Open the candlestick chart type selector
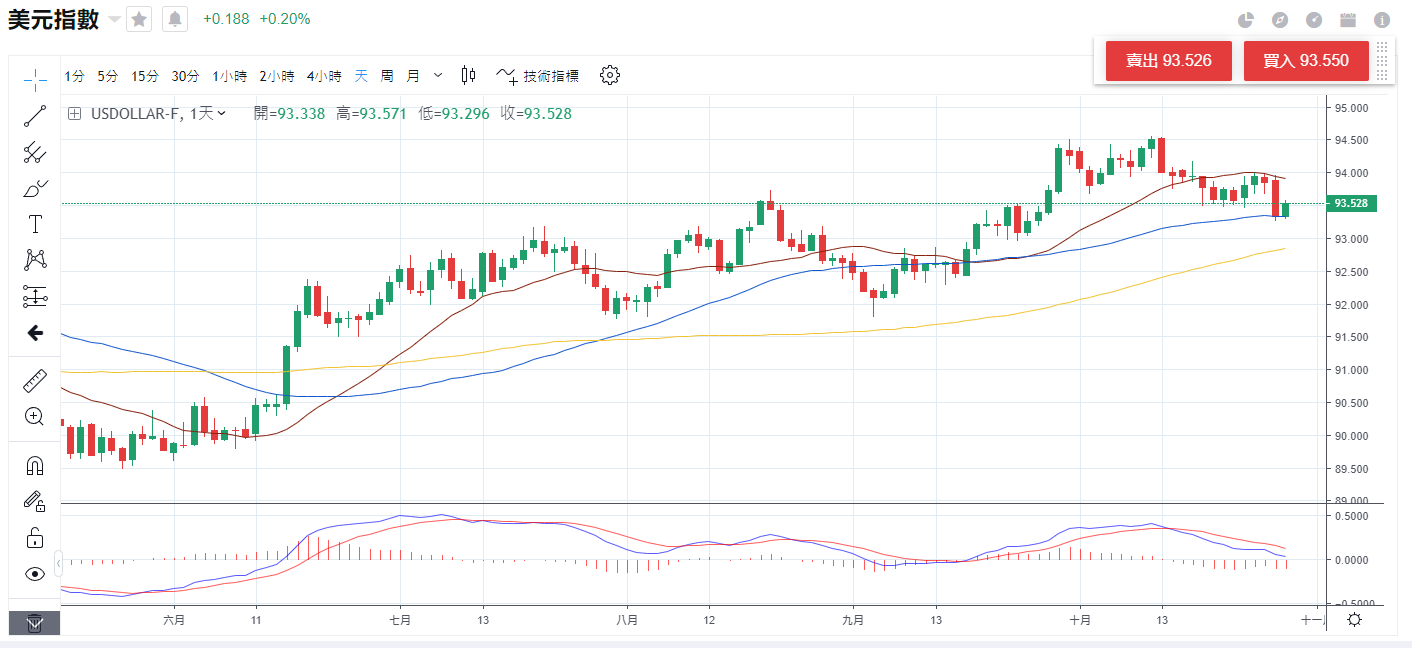This screenshot has height=648, width=1412. tap(468, 75)
